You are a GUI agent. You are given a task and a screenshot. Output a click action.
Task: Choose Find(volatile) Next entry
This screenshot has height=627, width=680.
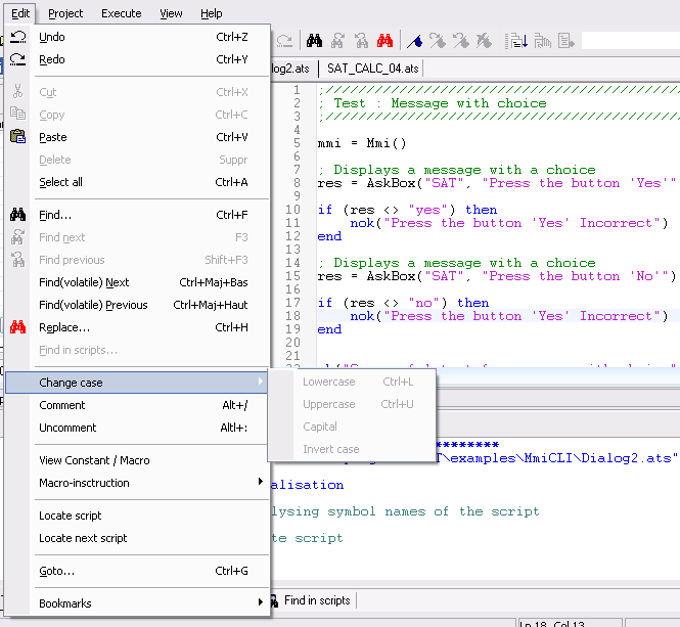[137, 282]
